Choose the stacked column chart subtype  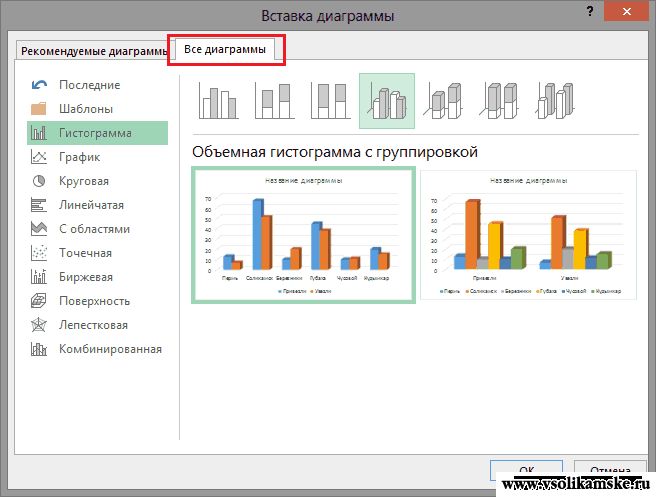click(273, 101)
